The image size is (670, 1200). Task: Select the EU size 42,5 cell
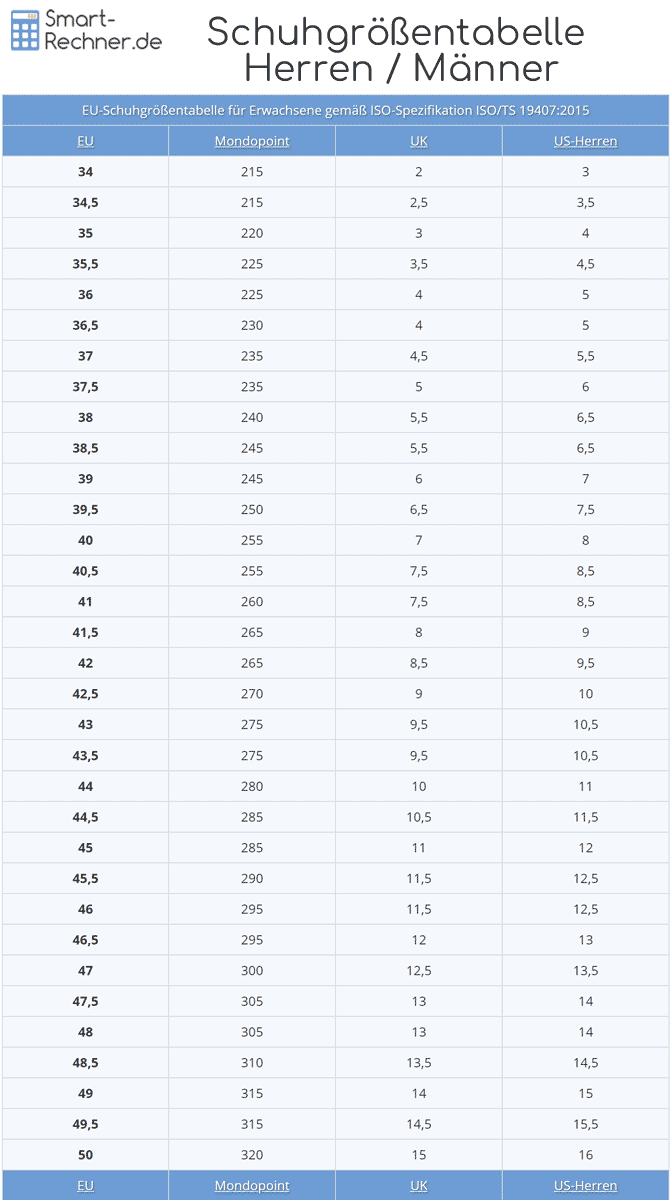pos(85,694)
